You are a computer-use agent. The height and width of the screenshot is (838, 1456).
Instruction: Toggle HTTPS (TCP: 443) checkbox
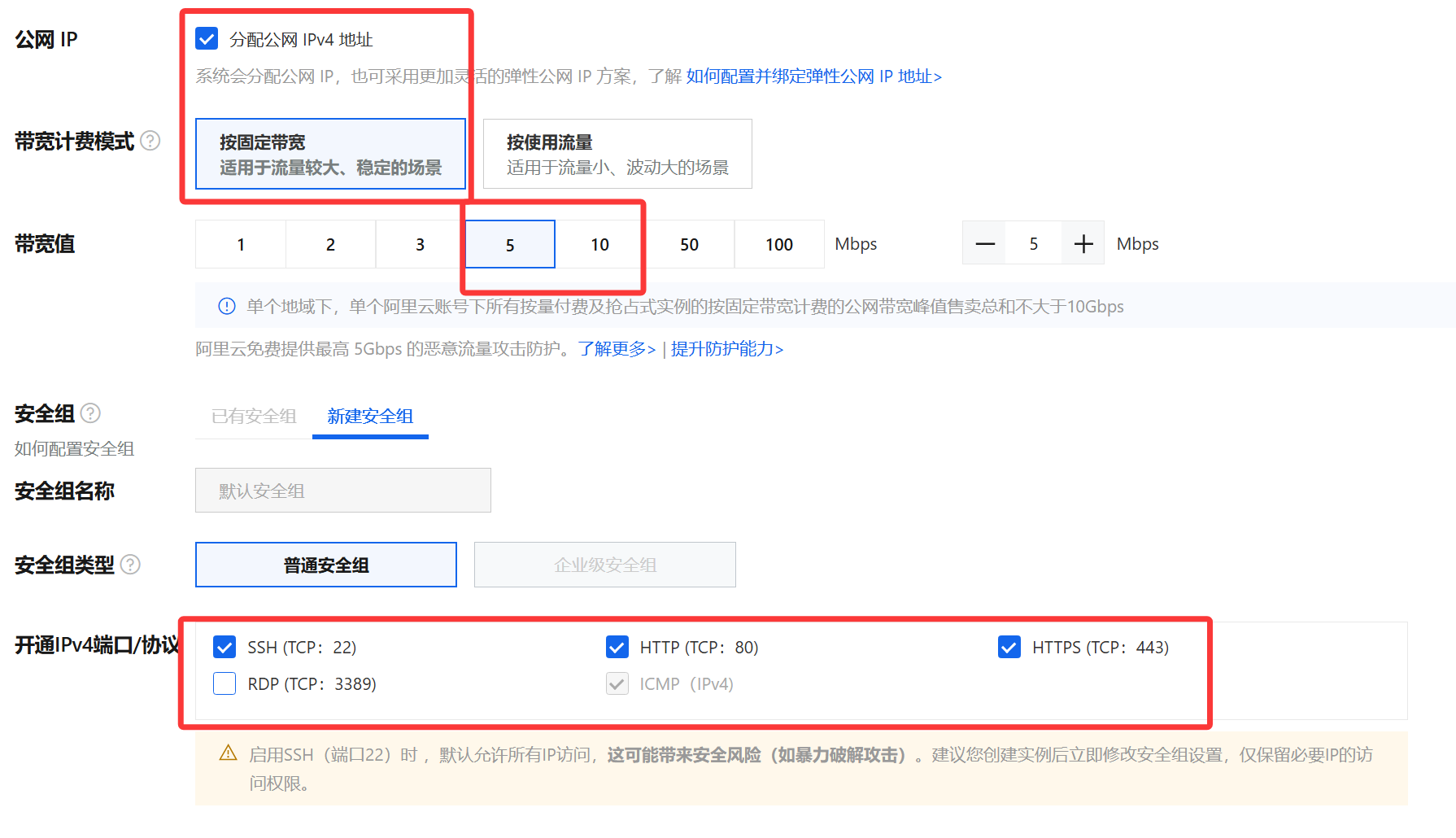[1009, 647]
